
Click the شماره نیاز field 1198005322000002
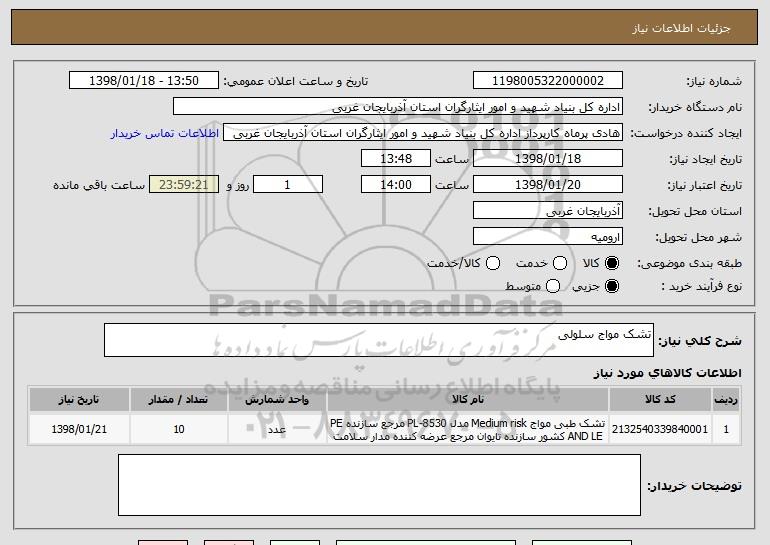pyautogui.click(x=548, y=80)
